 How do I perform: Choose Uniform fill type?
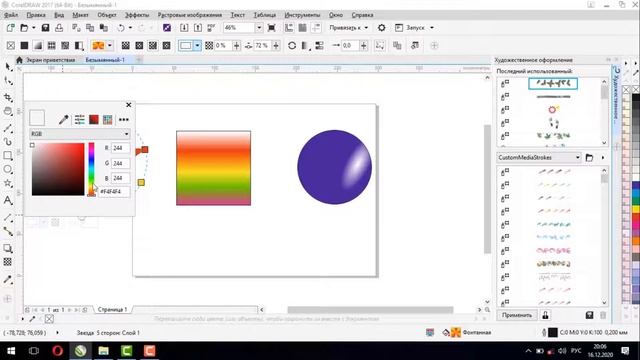pos(24,45)
